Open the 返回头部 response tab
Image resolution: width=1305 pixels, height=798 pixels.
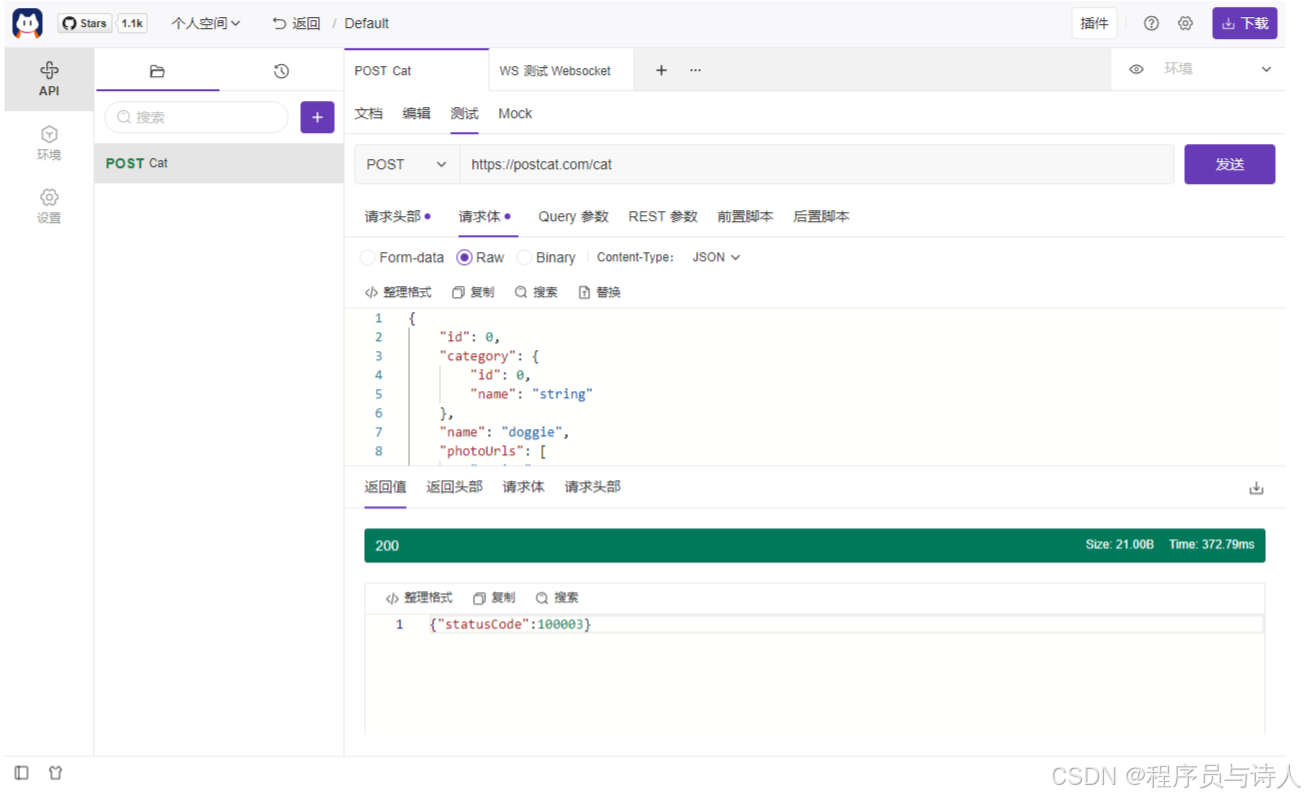click(454, 487)
